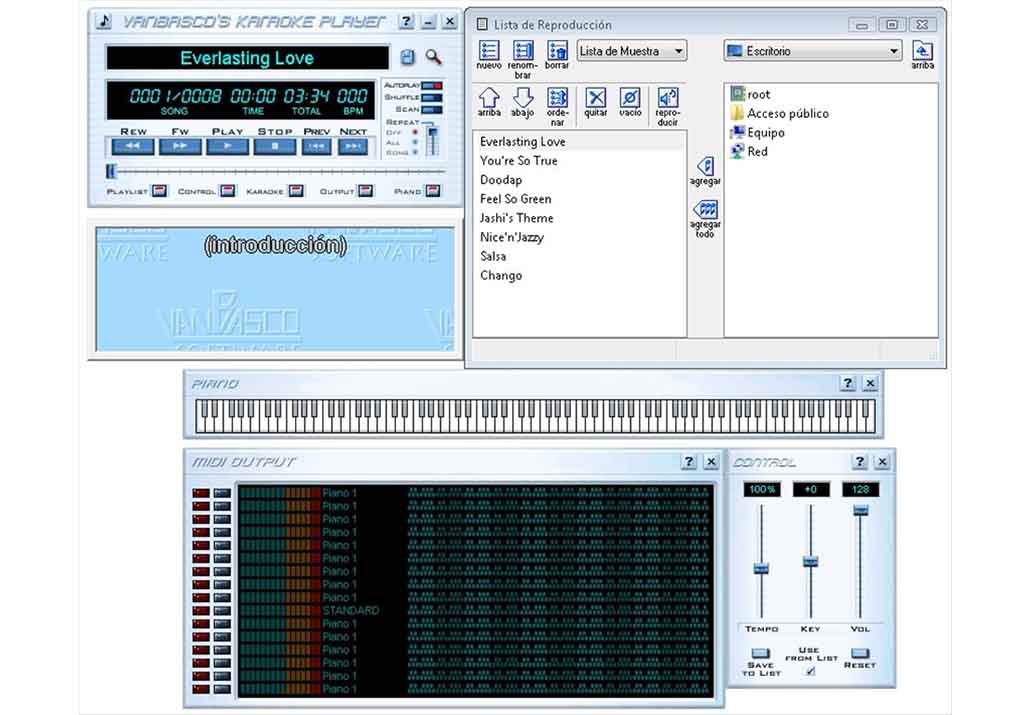This screenshot has width=1024, height=715.
Task: Select You're So True in playlist
Action: 579,161
